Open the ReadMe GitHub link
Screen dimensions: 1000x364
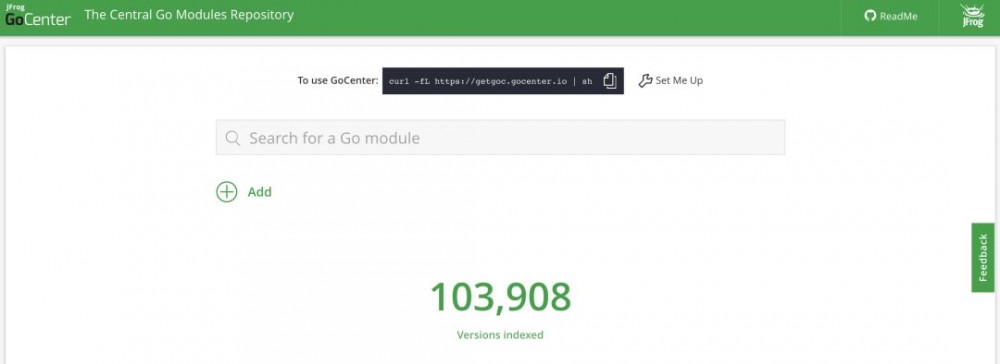(x=890, y=17)
